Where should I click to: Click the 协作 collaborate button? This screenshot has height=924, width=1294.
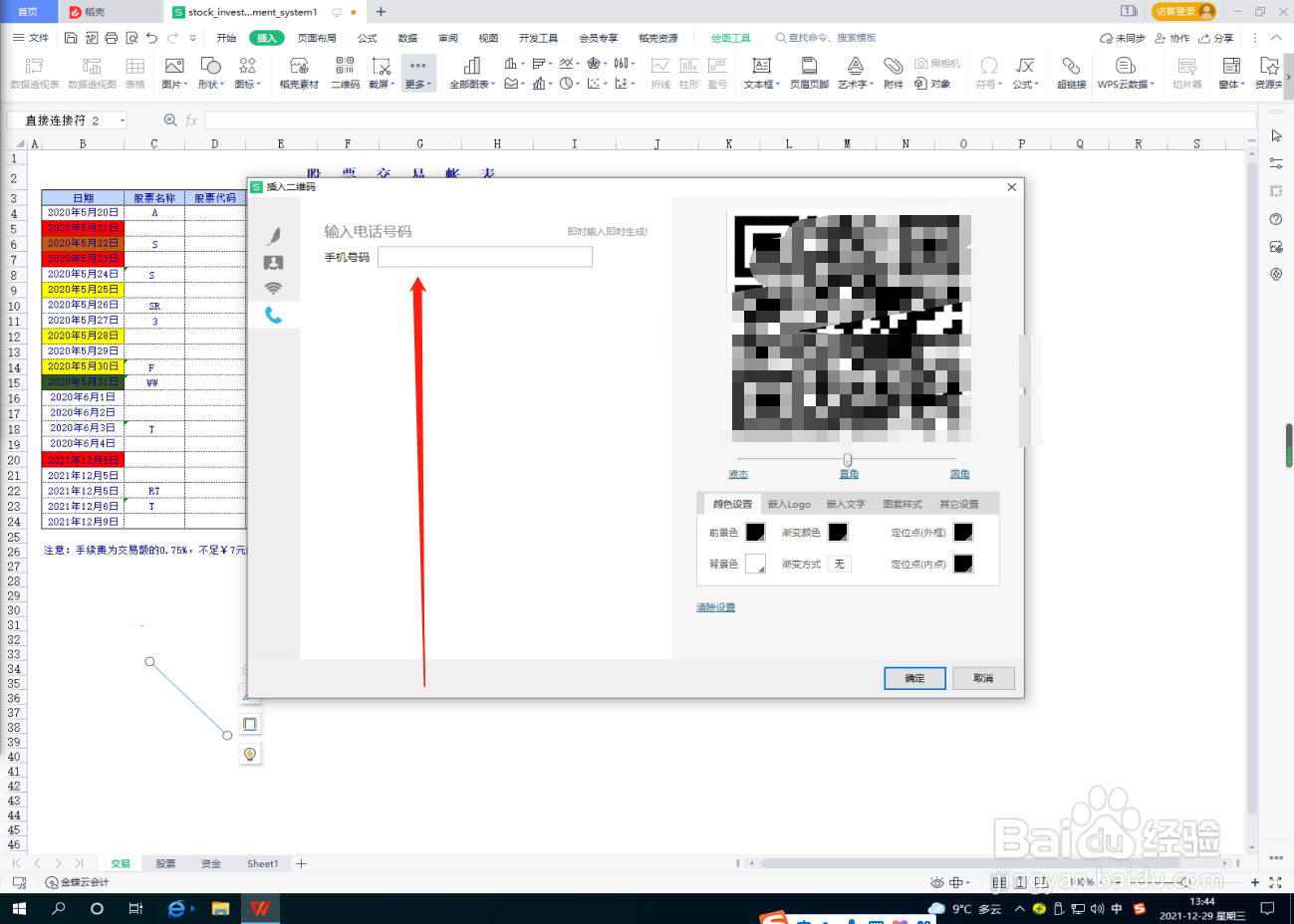pos(1171,38)
